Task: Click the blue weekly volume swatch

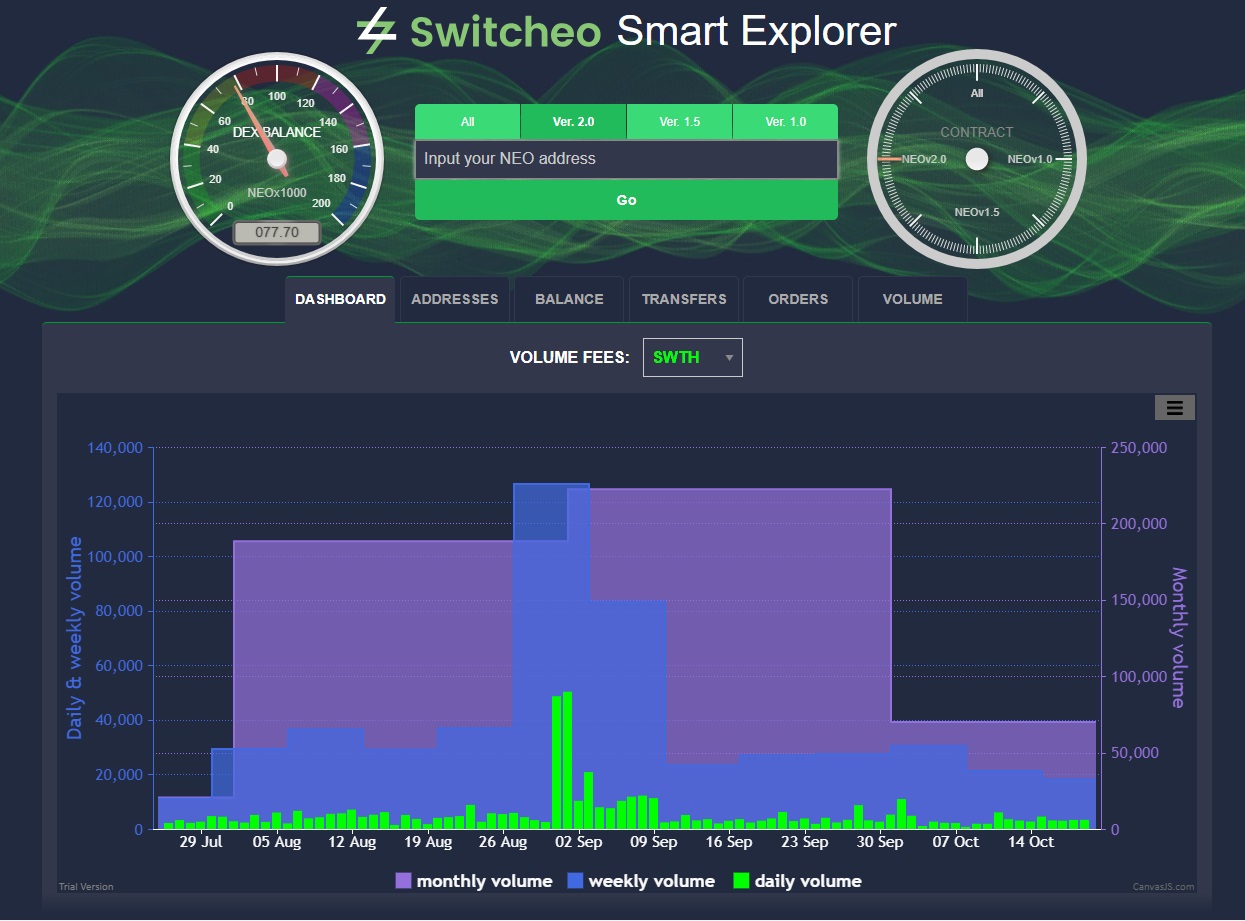Action: pos(576,881)
